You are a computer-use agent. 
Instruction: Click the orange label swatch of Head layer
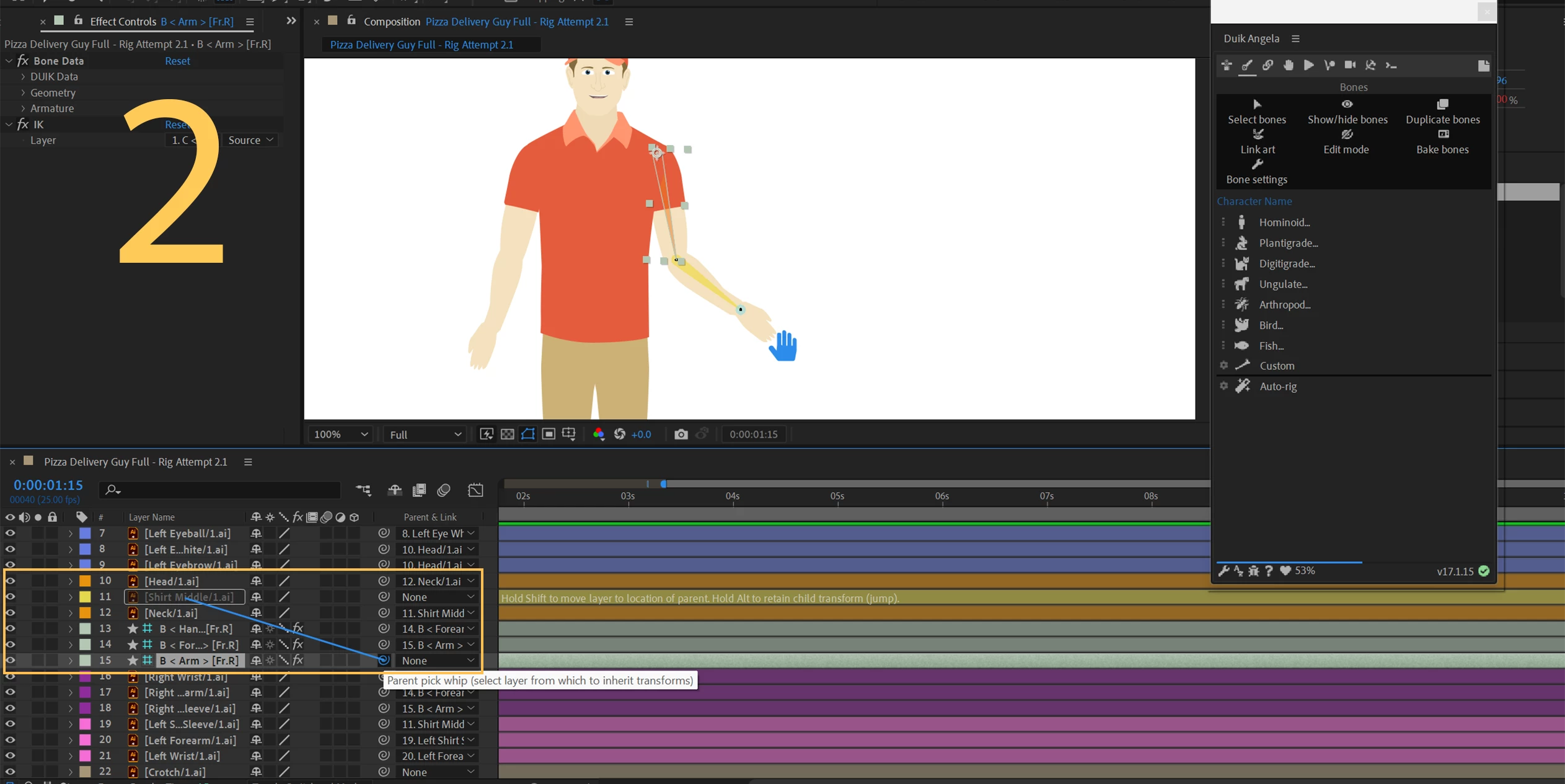86,581
